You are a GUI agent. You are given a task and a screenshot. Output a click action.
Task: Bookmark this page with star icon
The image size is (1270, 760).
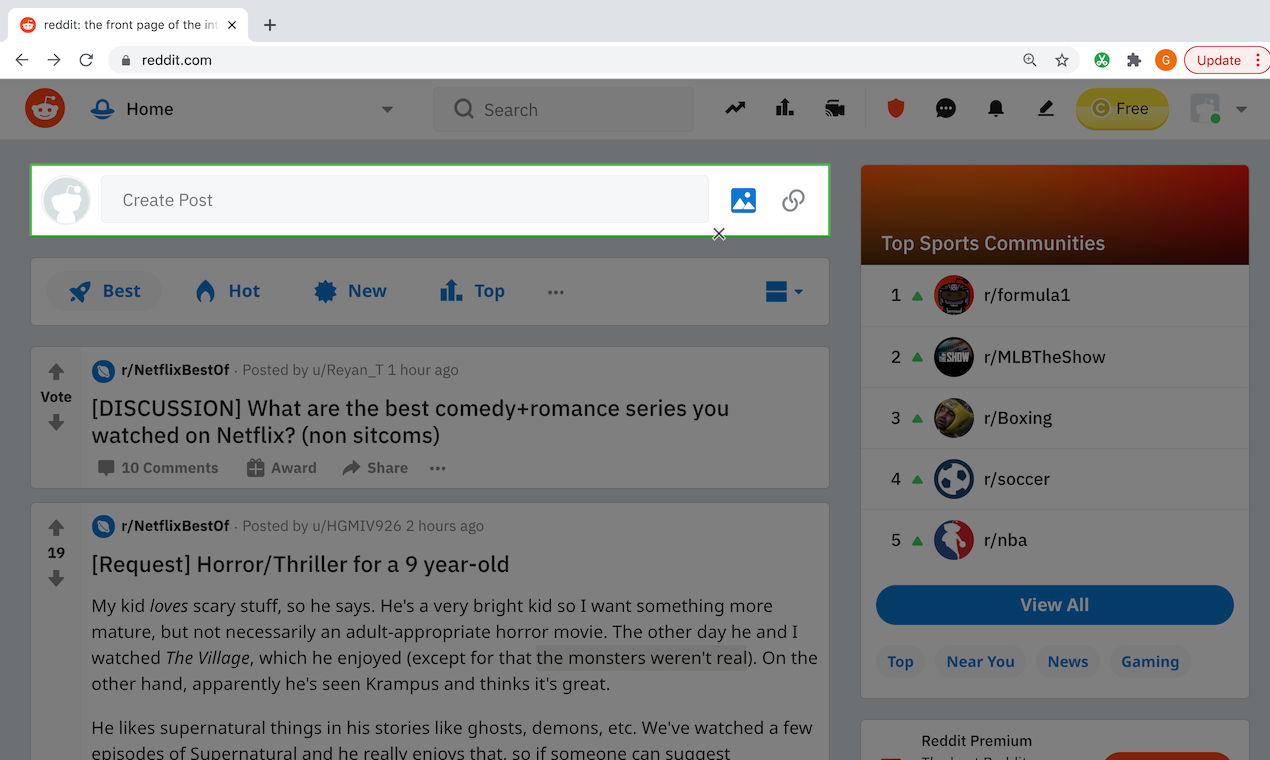point(1062,60)
